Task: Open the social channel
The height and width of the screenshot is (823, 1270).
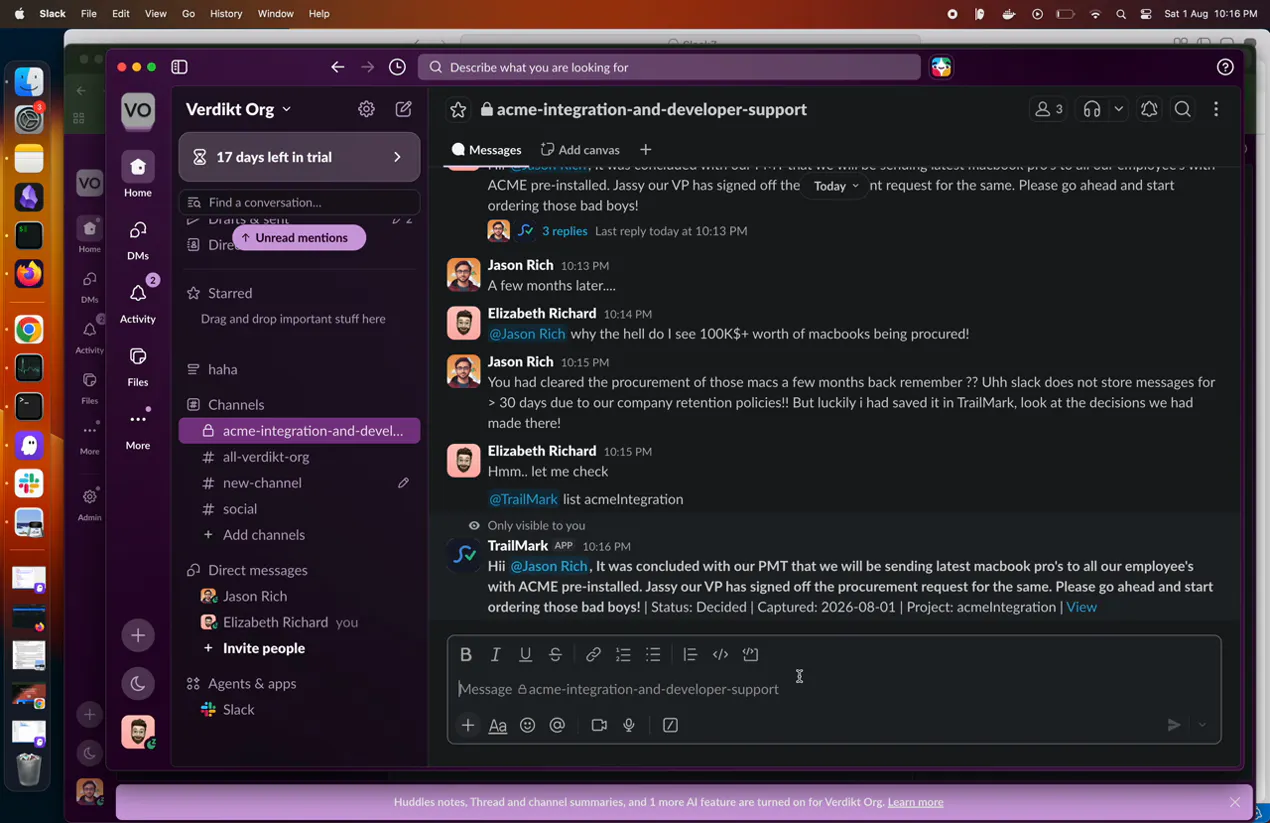Action: [x=299, y=509]
